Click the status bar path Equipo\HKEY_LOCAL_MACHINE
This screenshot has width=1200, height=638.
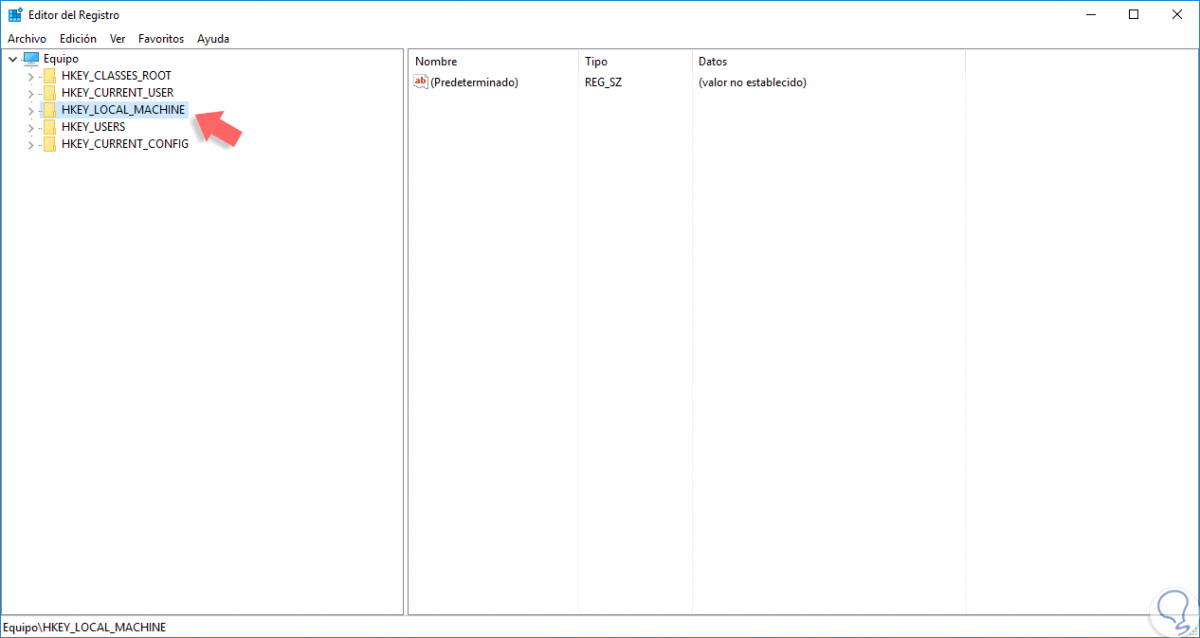(x=85, y=627)
